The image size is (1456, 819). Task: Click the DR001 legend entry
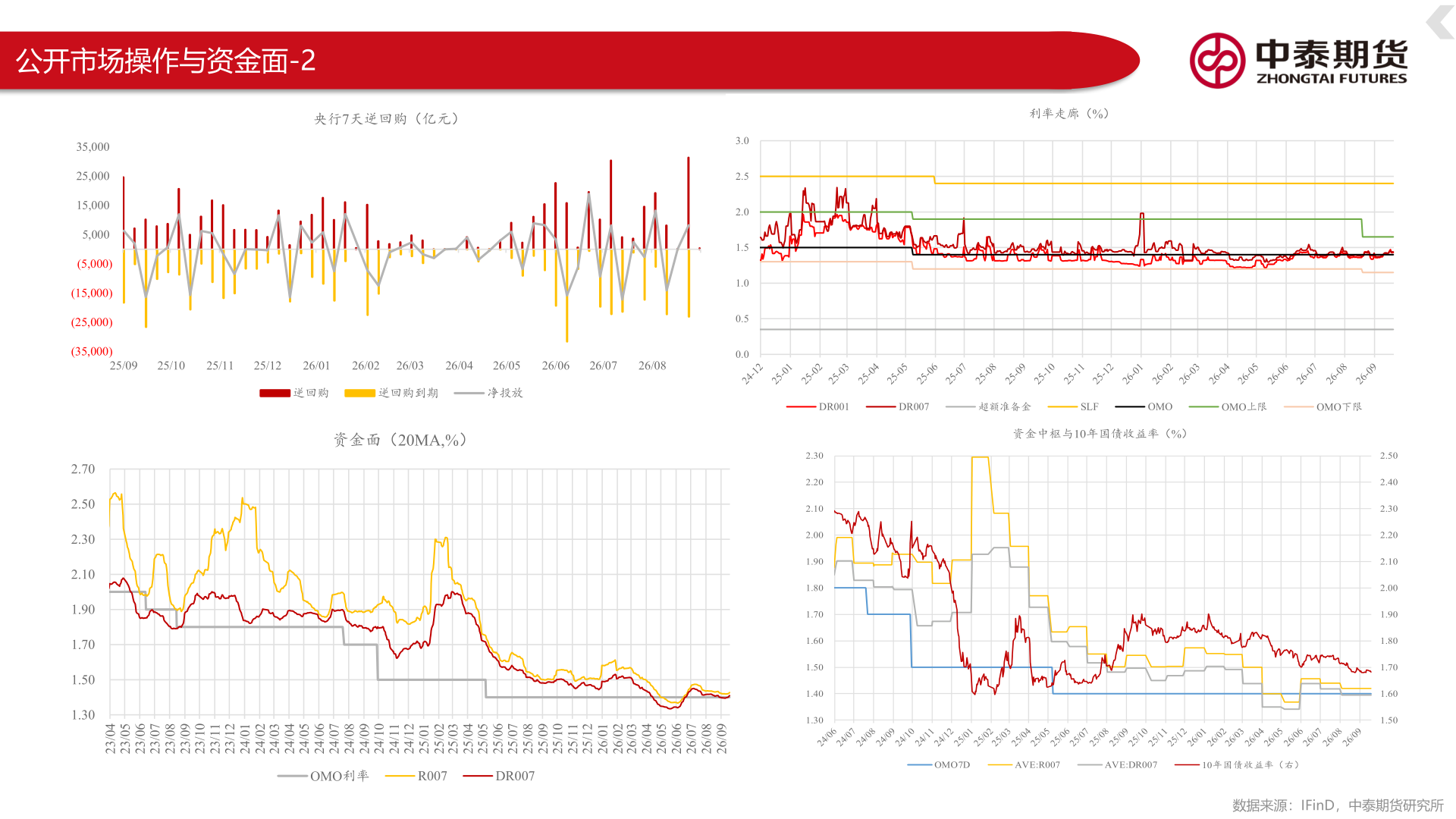pos(817,407)
